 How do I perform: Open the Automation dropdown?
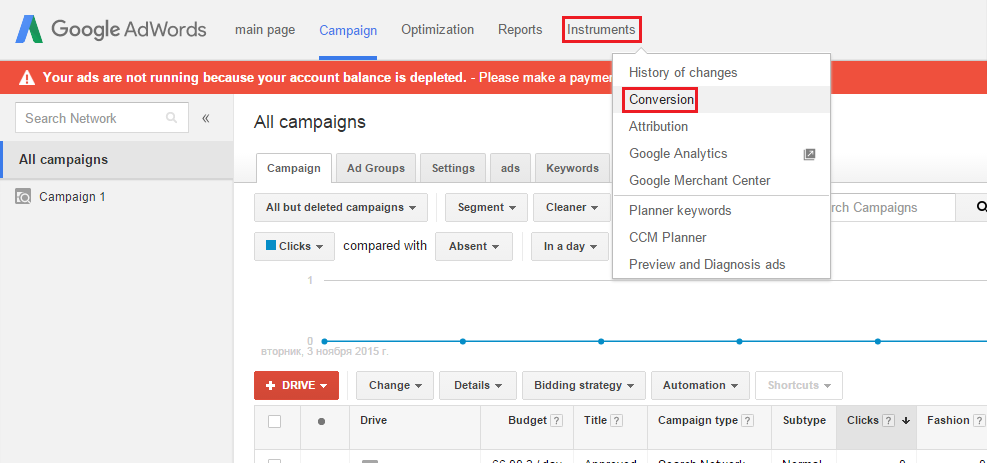pos(700,386)
